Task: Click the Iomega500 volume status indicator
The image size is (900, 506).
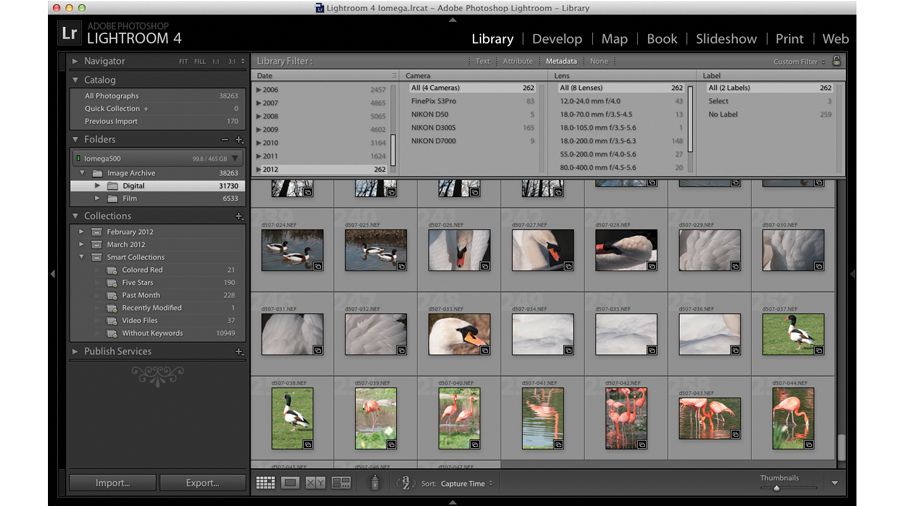Action: [x=78, y=158]
